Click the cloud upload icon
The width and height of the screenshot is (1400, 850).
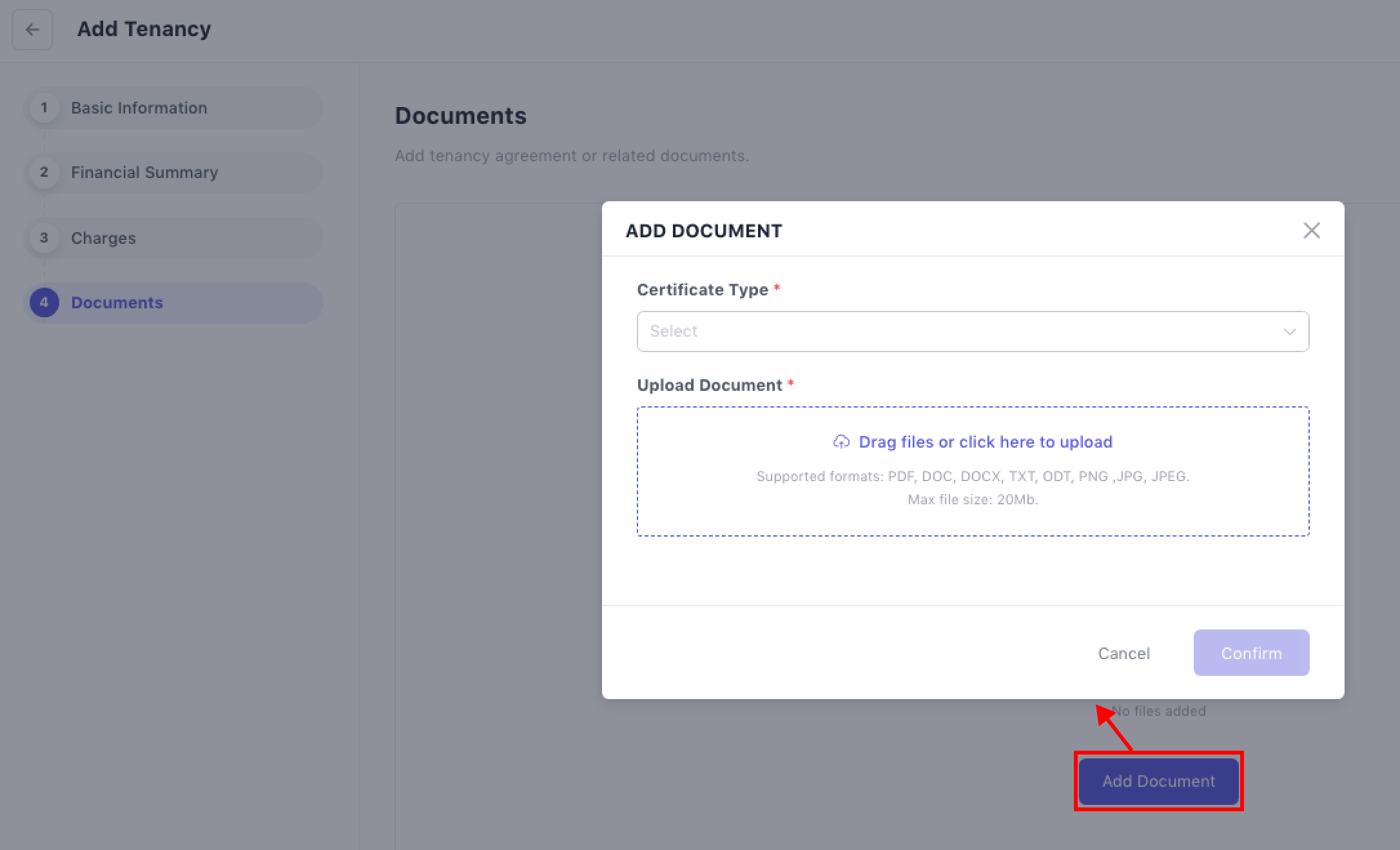click(x=841, y=442)
